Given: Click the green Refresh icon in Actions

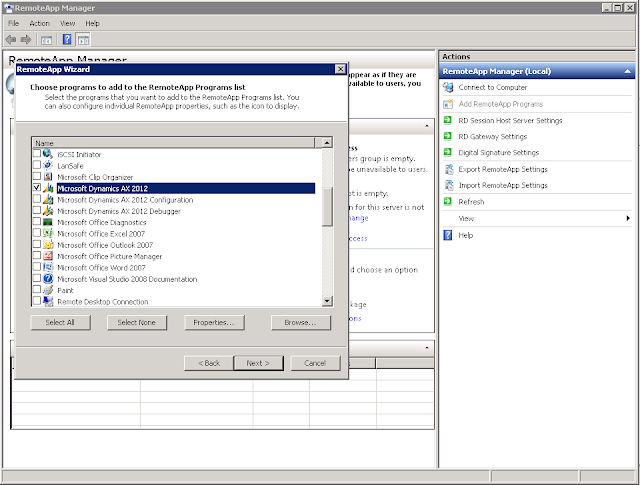Looking at the screenshot, I should coord(448,201).
